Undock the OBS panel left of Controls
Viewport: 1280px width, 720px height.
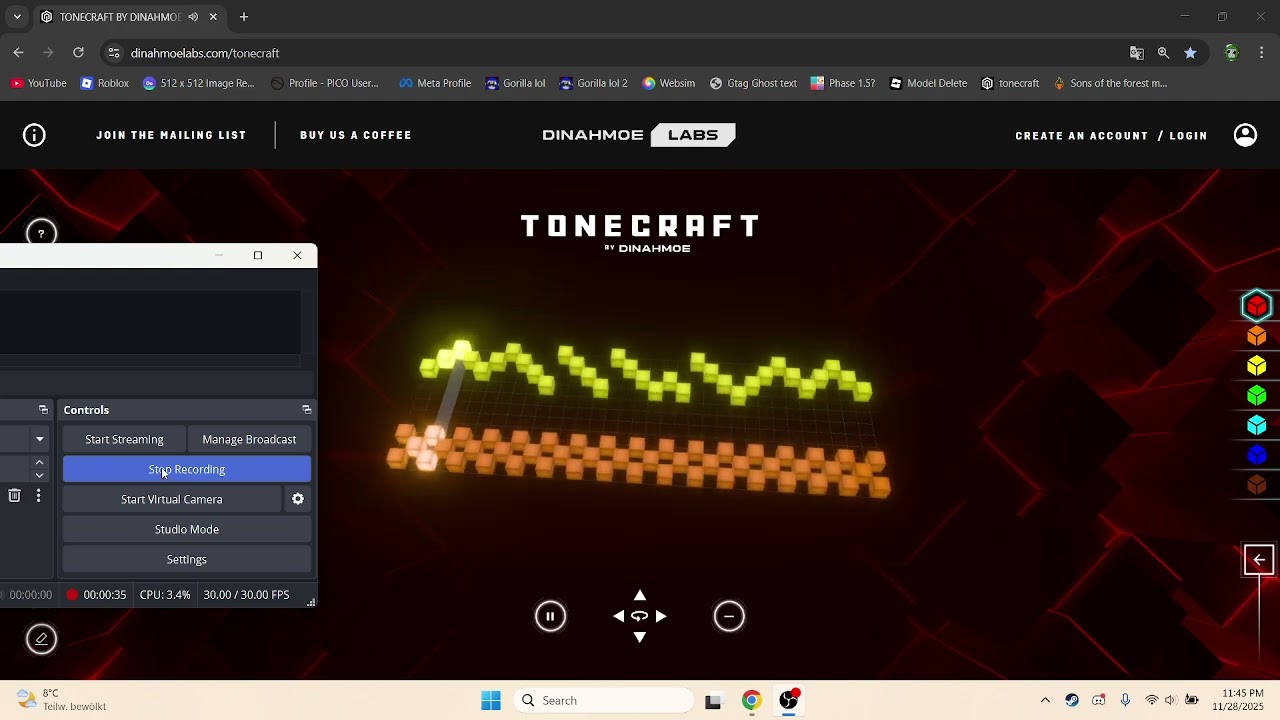click(43, 410)
